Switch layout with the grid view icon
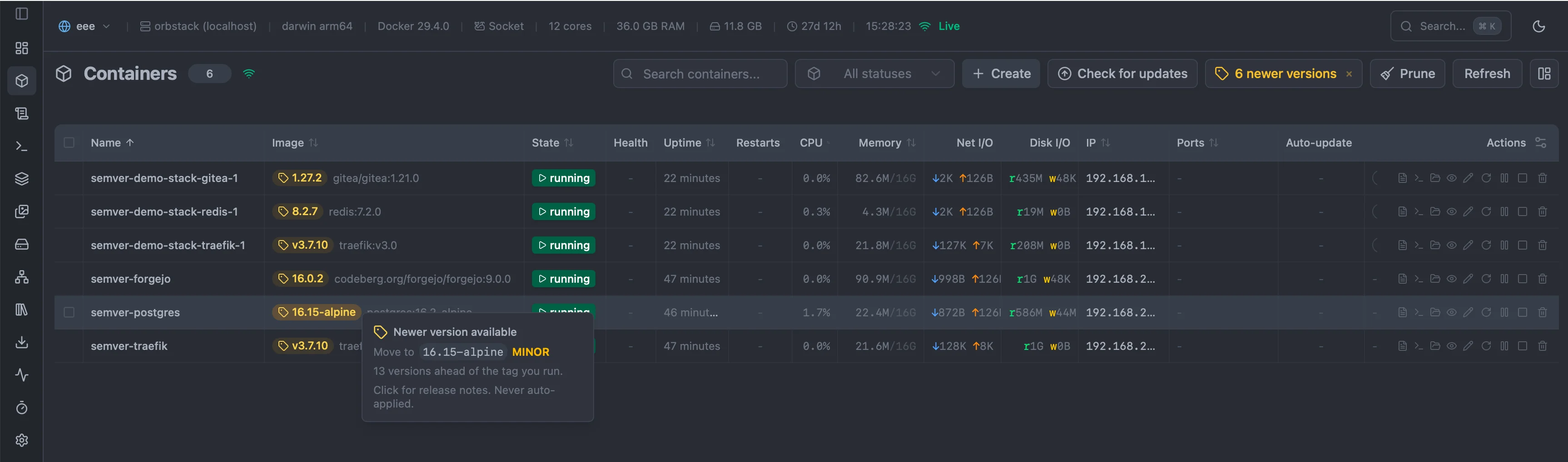 [x=1544, y=74]
